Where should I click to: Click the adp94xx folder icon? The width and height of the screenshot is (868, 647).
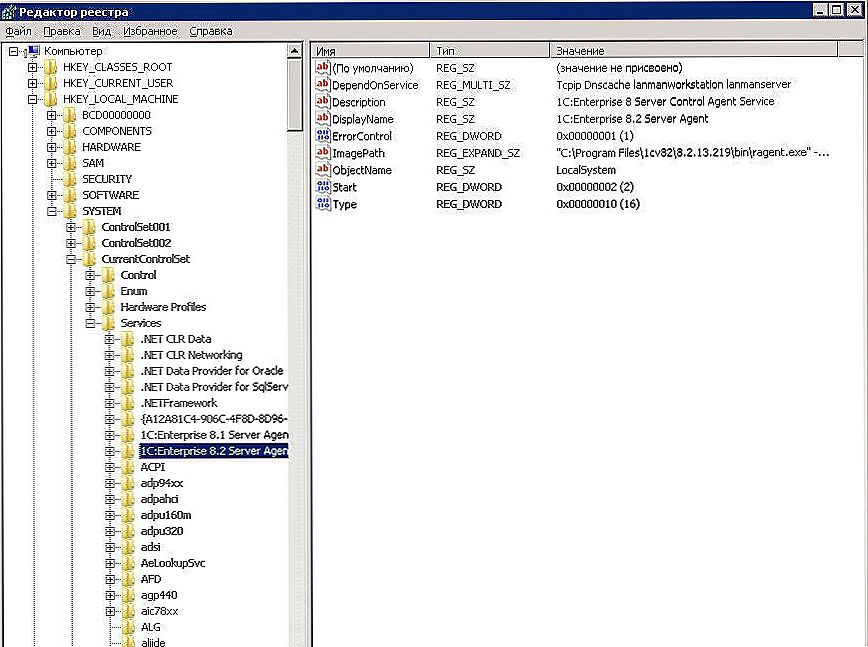128,484
